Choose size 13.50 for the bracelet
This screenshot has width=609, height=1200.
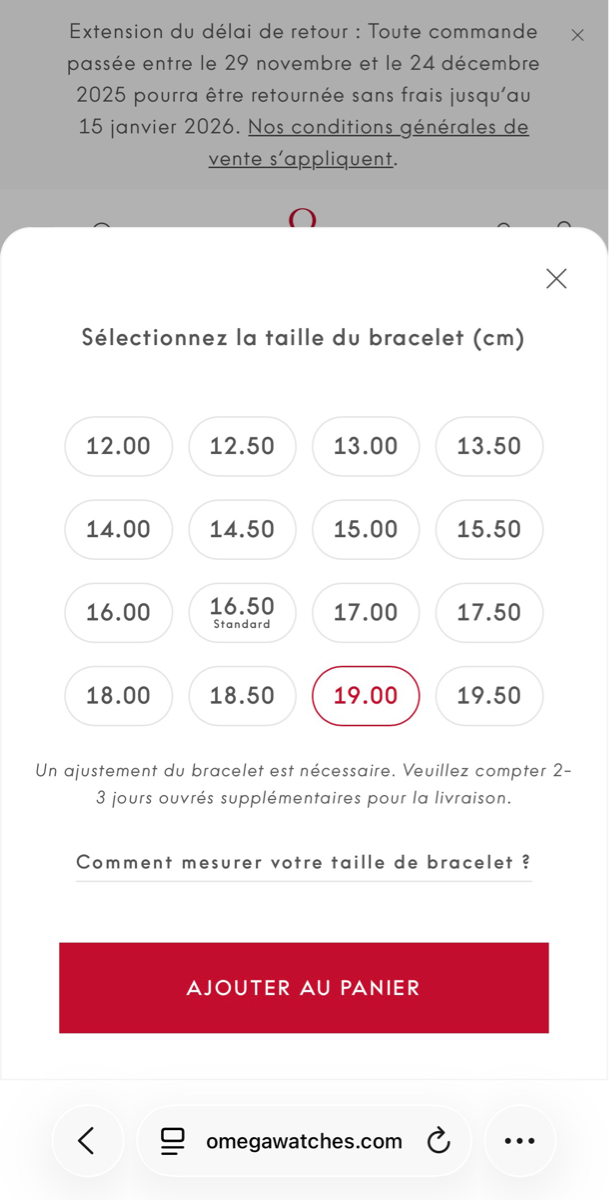coord(489,446)
